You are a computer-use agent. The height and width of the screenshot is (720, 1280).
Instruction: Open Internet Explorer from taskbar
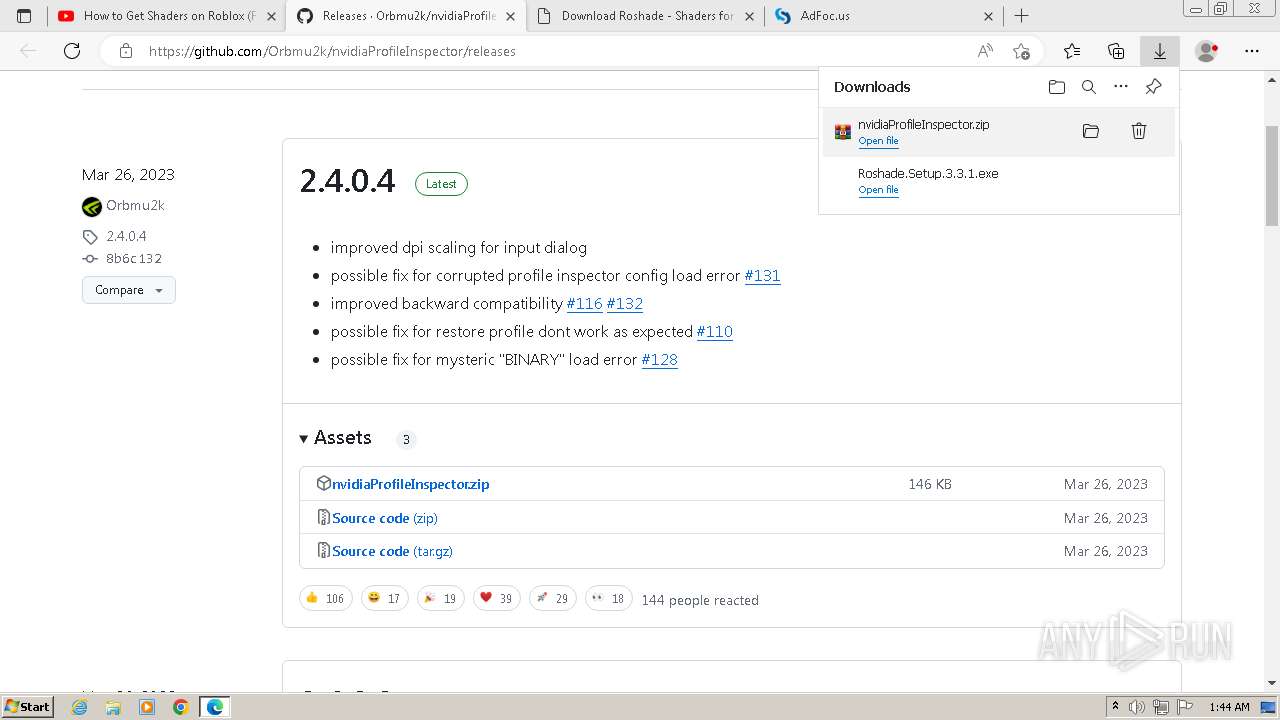coord(80,707)
